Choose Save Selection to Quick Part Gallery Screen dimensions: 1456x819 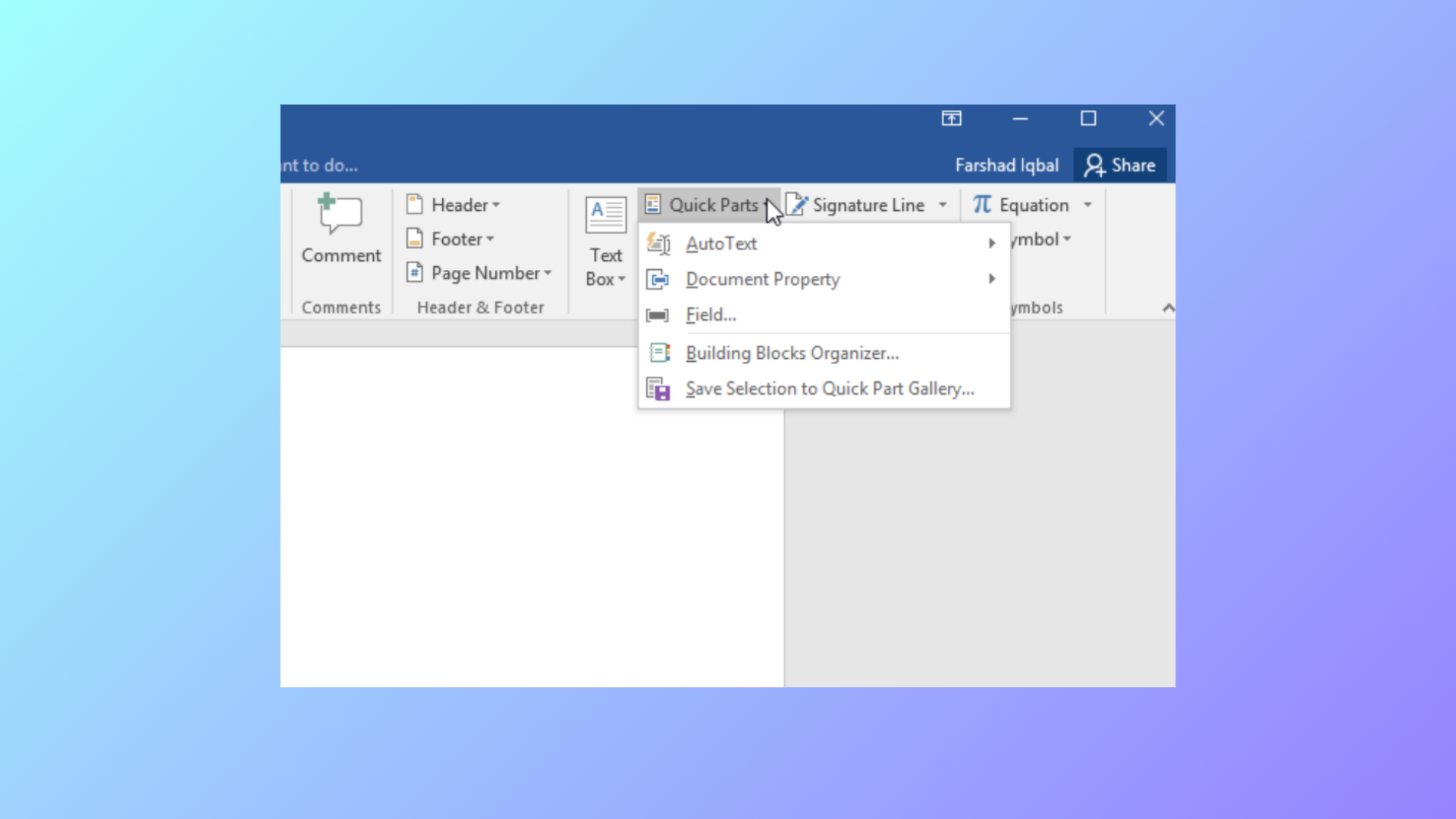click(830, 388)
